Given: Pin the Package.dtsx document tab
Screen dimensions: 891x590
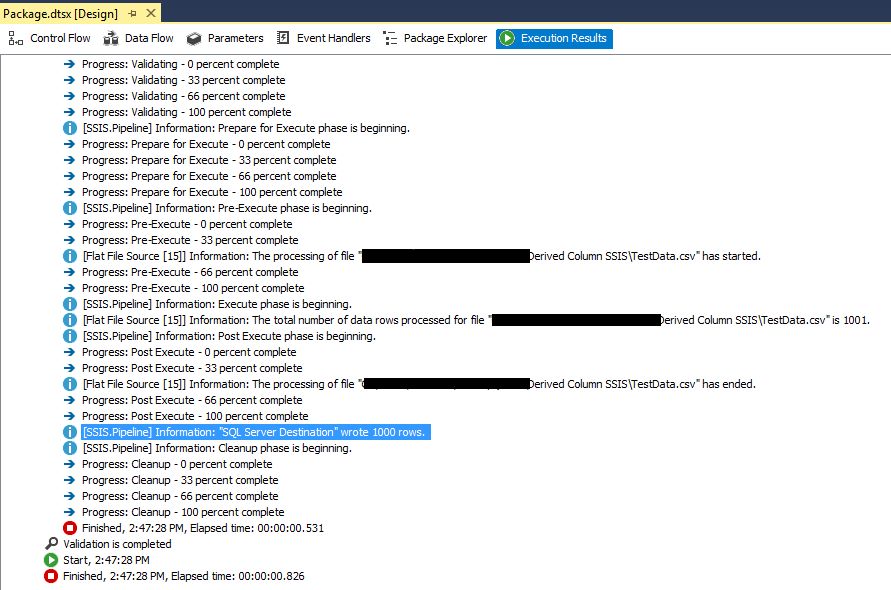Looking at the screenshot, I should click(132, 13).
